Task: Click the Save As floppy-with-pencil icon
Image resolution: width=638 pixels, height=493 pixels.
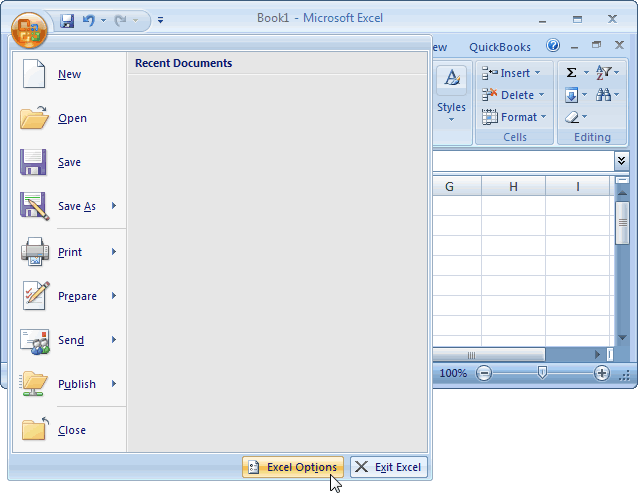Action: pos(34,206)
